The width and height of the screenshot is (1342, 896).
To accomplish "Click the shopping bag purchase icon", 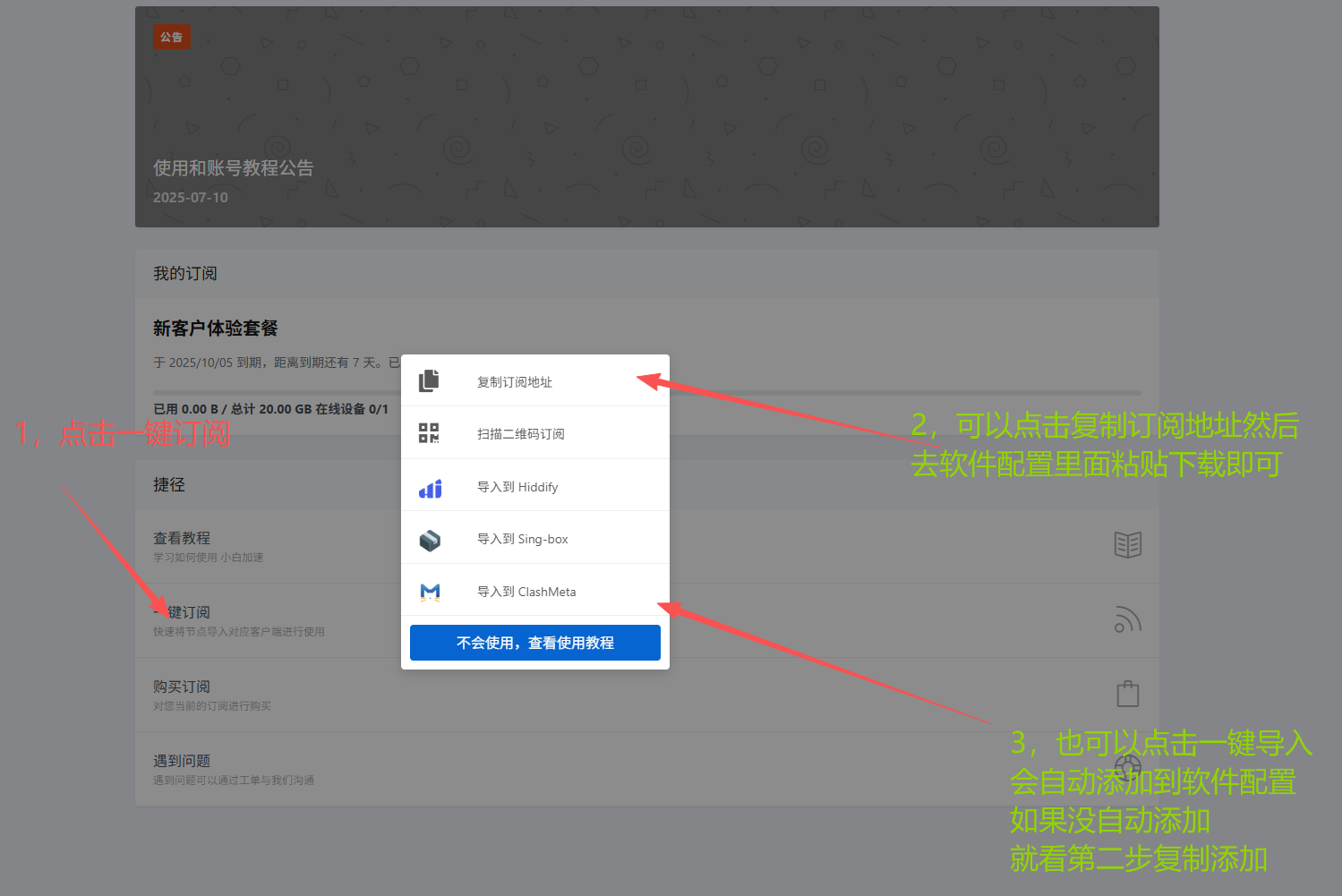I will tap(1127, 694).
